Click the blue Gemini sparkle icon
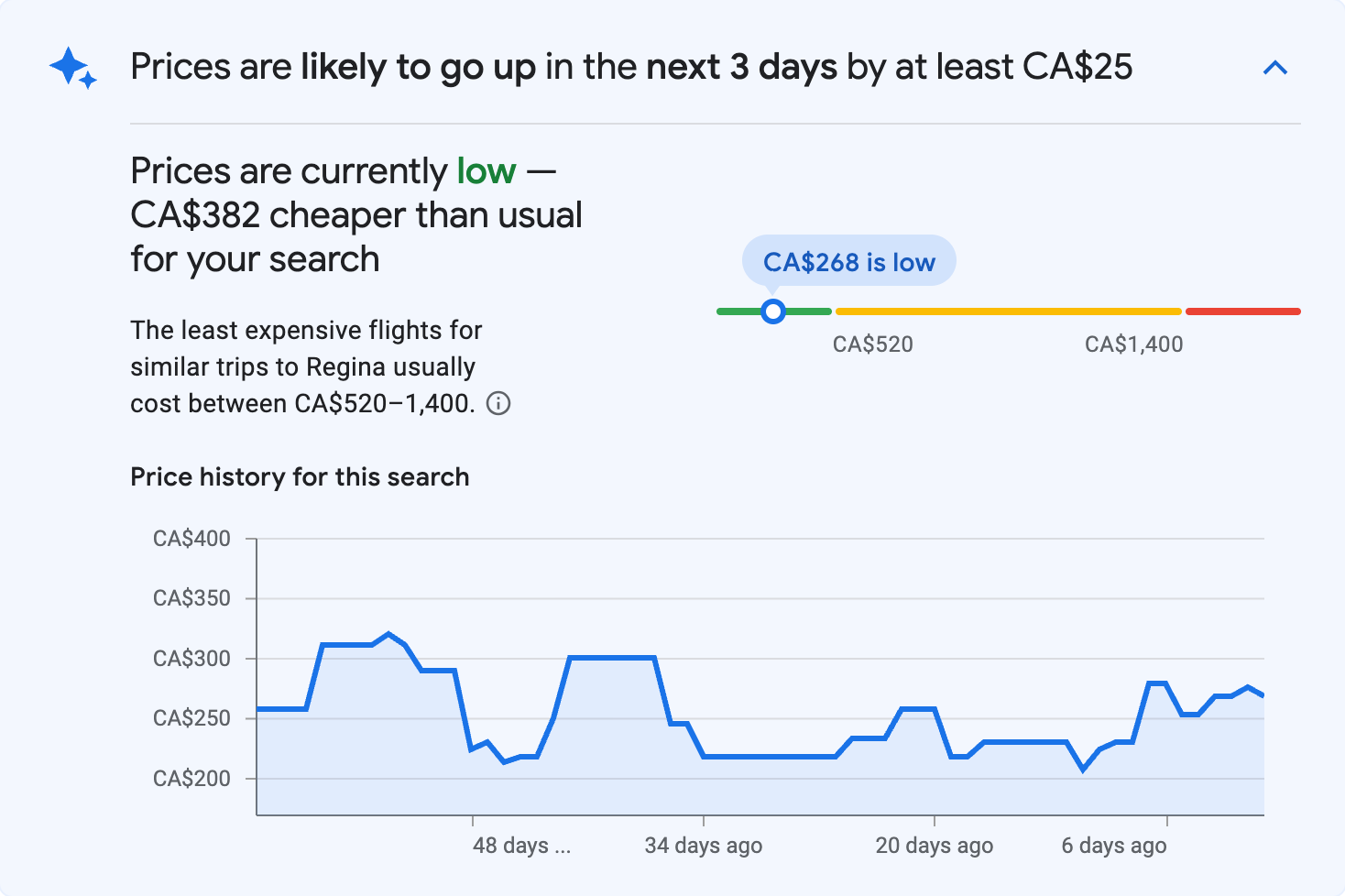 72,67
